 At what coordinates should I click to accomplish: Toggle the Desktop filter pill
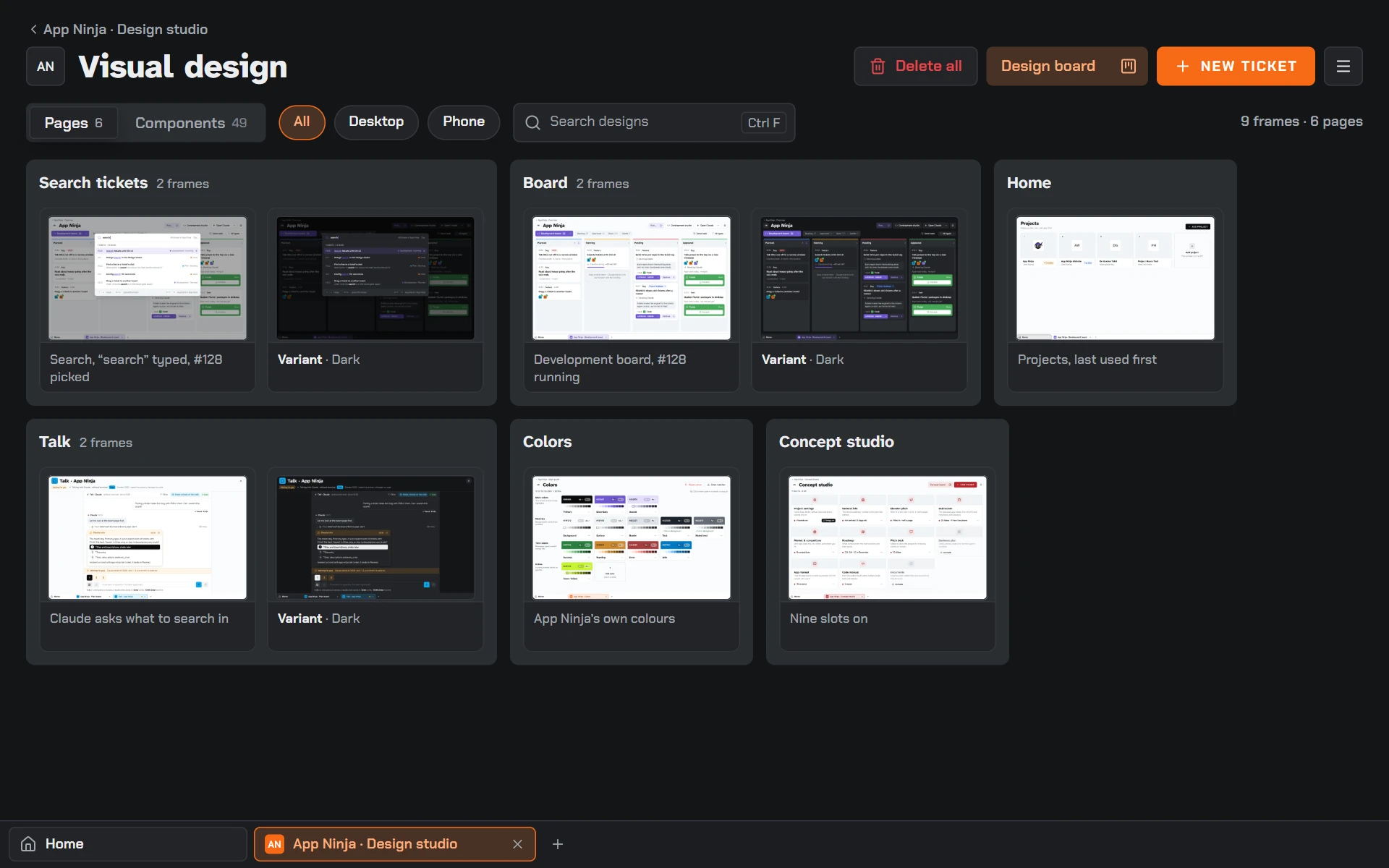click(x=376, y=122)
